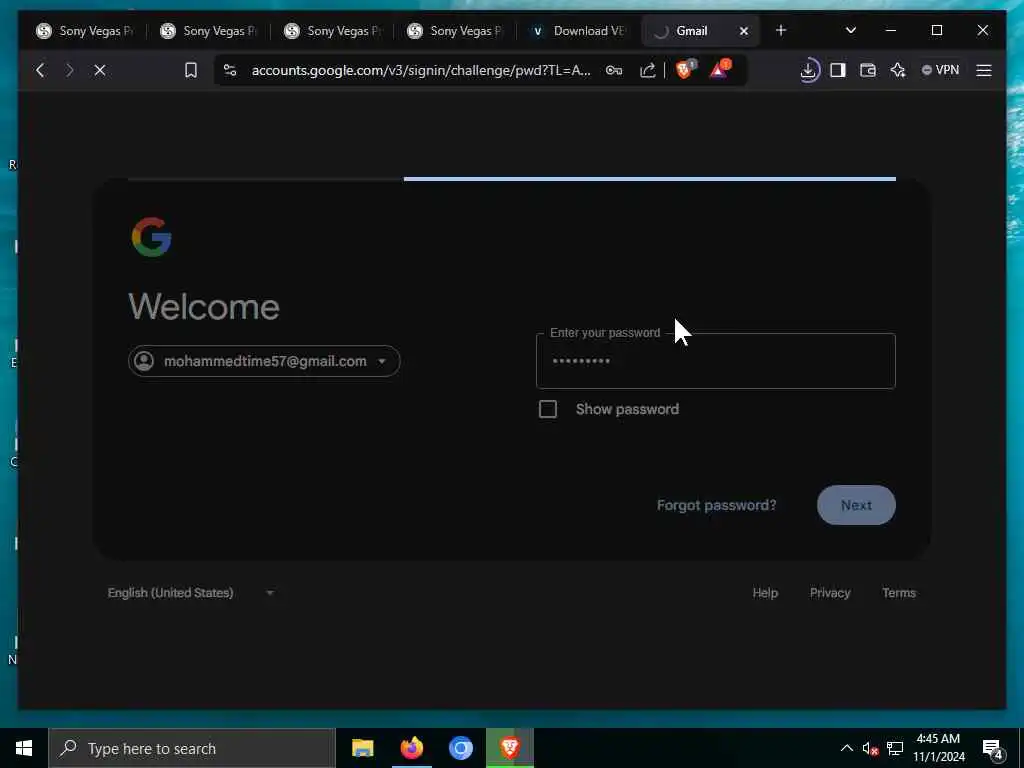1024x768 pixels.
Task: Open Brave Wallet icon
Action: pyautogui.click(x=868, y=71)
